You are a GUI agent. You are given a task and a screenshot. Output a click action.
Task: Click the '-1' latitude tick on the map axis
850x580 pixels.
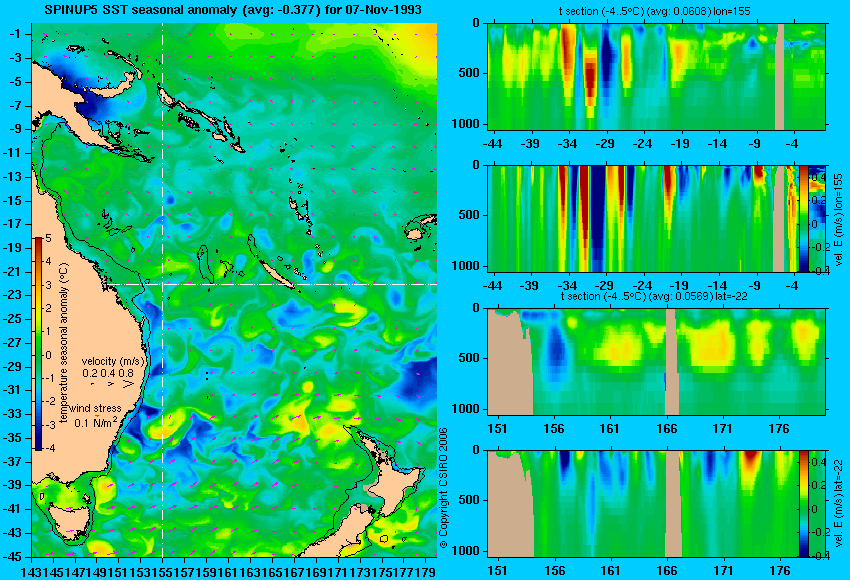click(16, 34)
